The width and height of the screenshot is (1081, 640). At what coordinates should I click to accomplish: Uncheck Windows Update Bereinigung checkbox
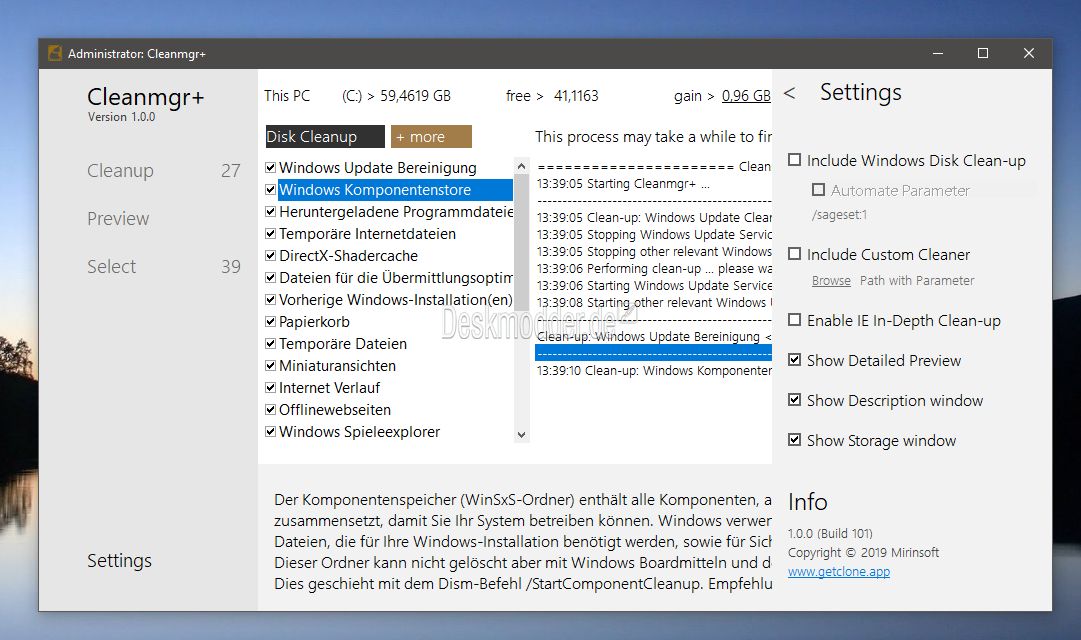pos(271,168)
